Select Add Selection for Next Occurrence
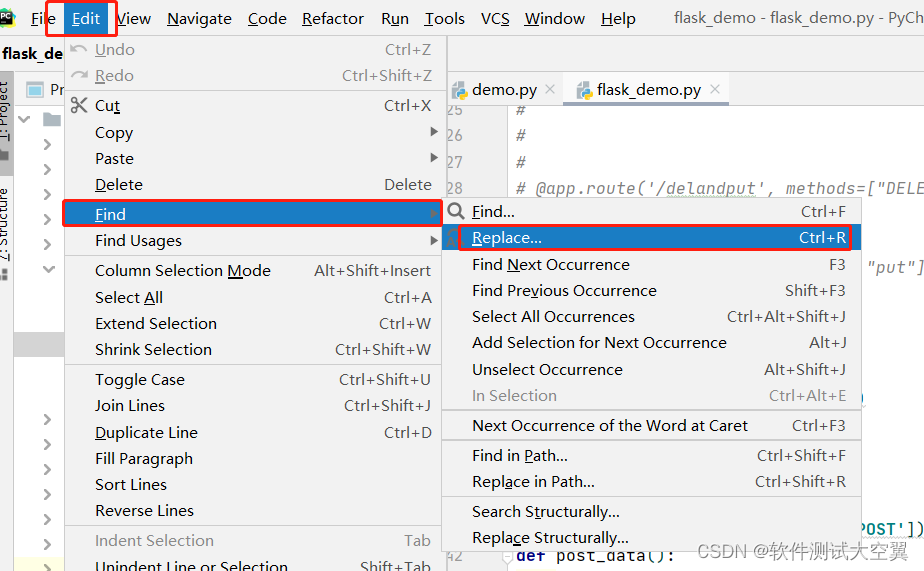 [652, 342]
